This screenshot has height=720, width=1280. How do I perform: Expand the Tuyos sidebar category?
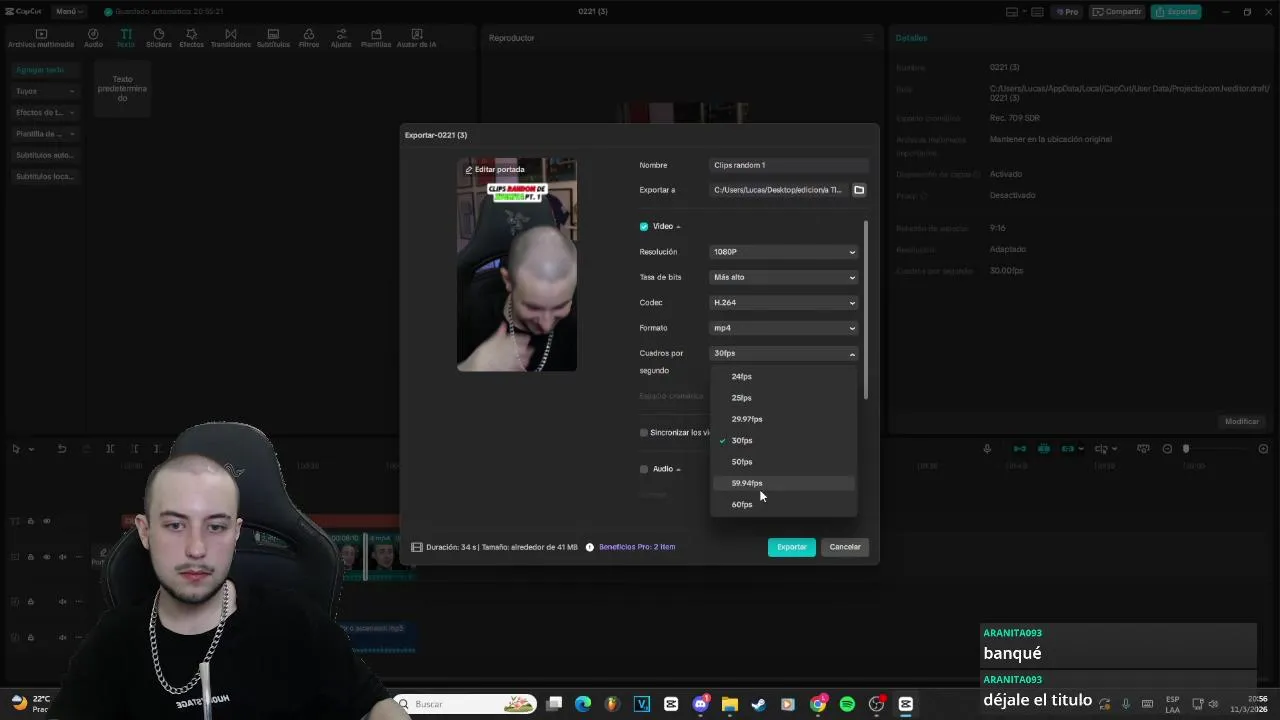point(45,91)
